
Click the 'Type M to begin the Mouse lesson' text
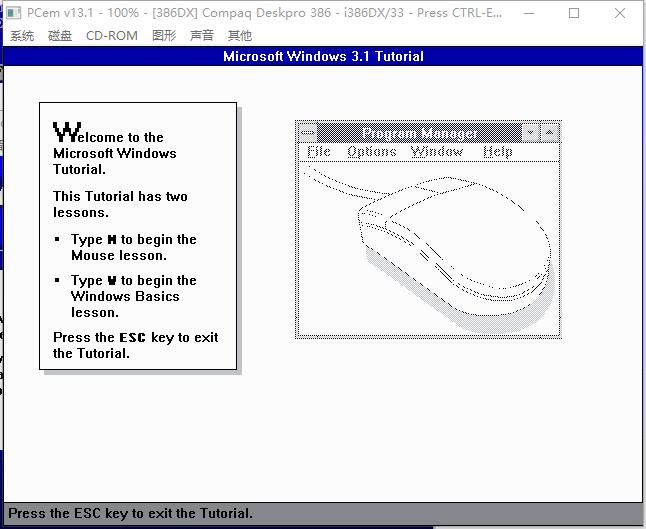[133, 247]
